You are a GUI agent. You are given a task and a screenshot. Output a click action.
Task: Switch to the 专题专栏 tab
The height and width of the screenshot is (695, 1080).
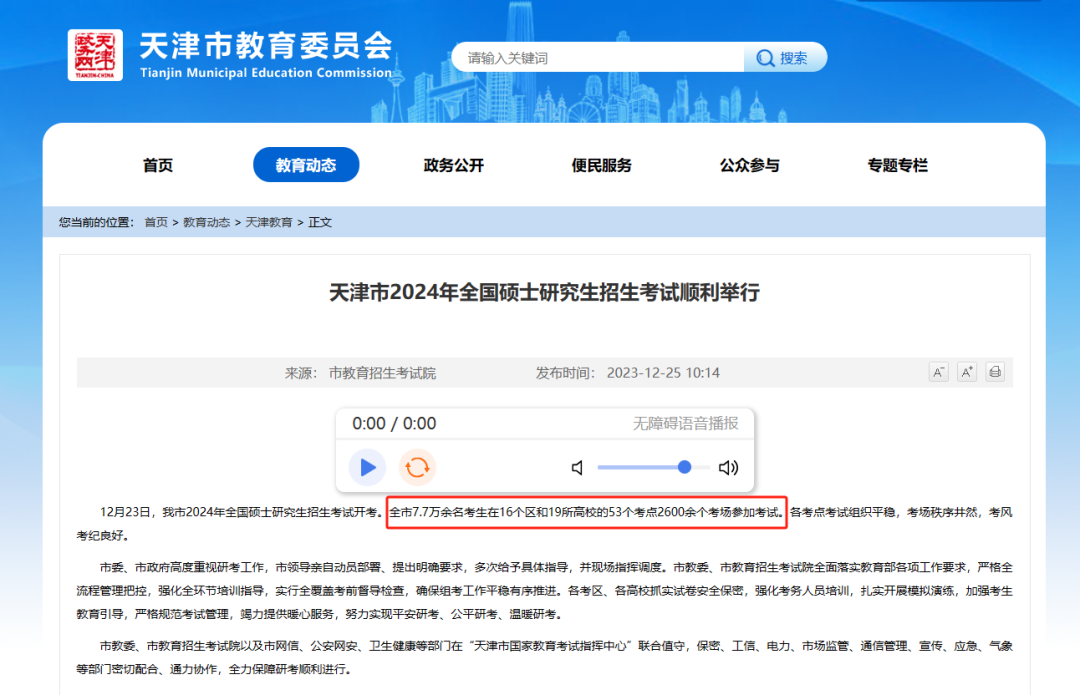coord(897,165)
